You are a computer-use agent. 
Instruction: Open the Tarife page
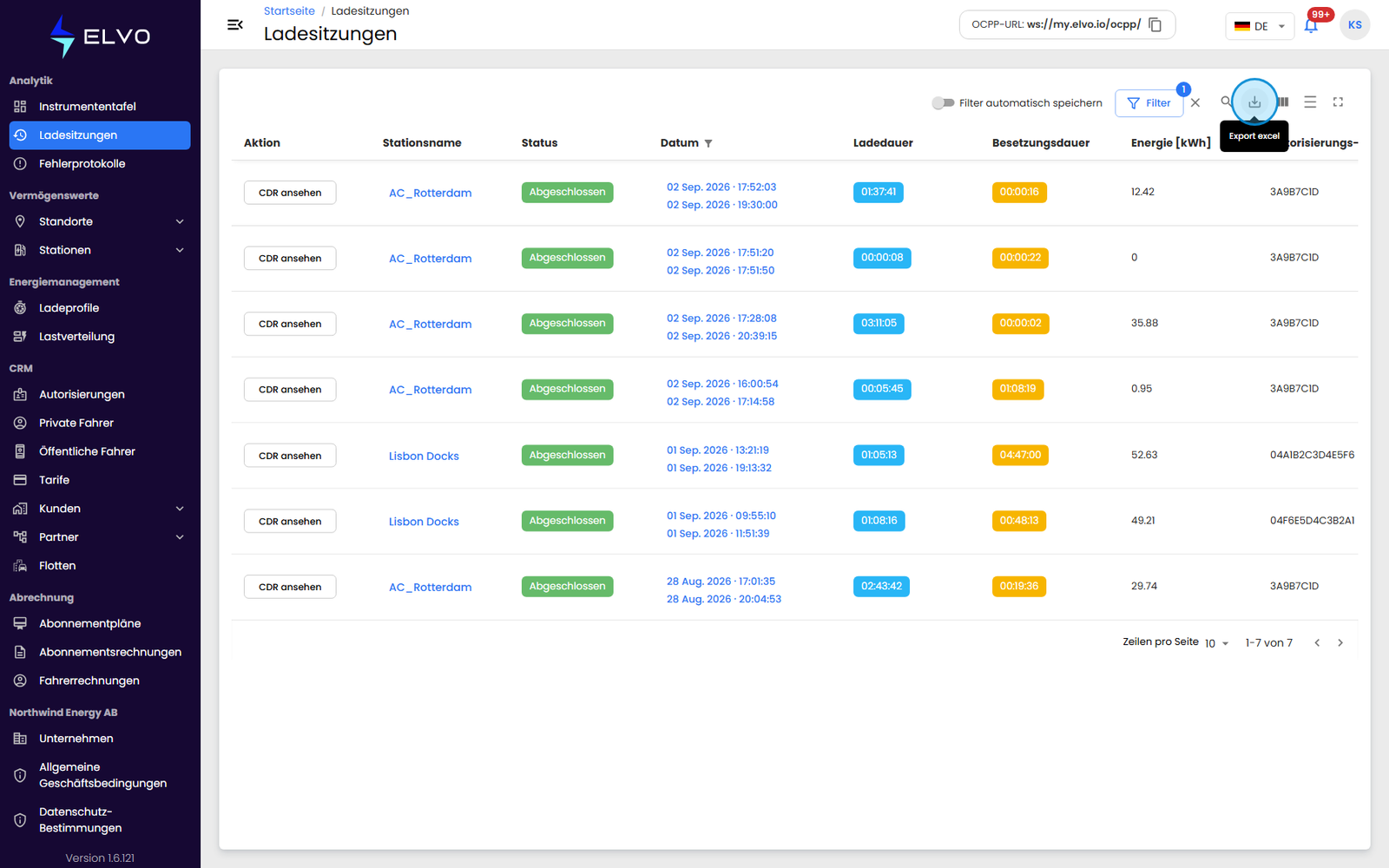(100, 480)
